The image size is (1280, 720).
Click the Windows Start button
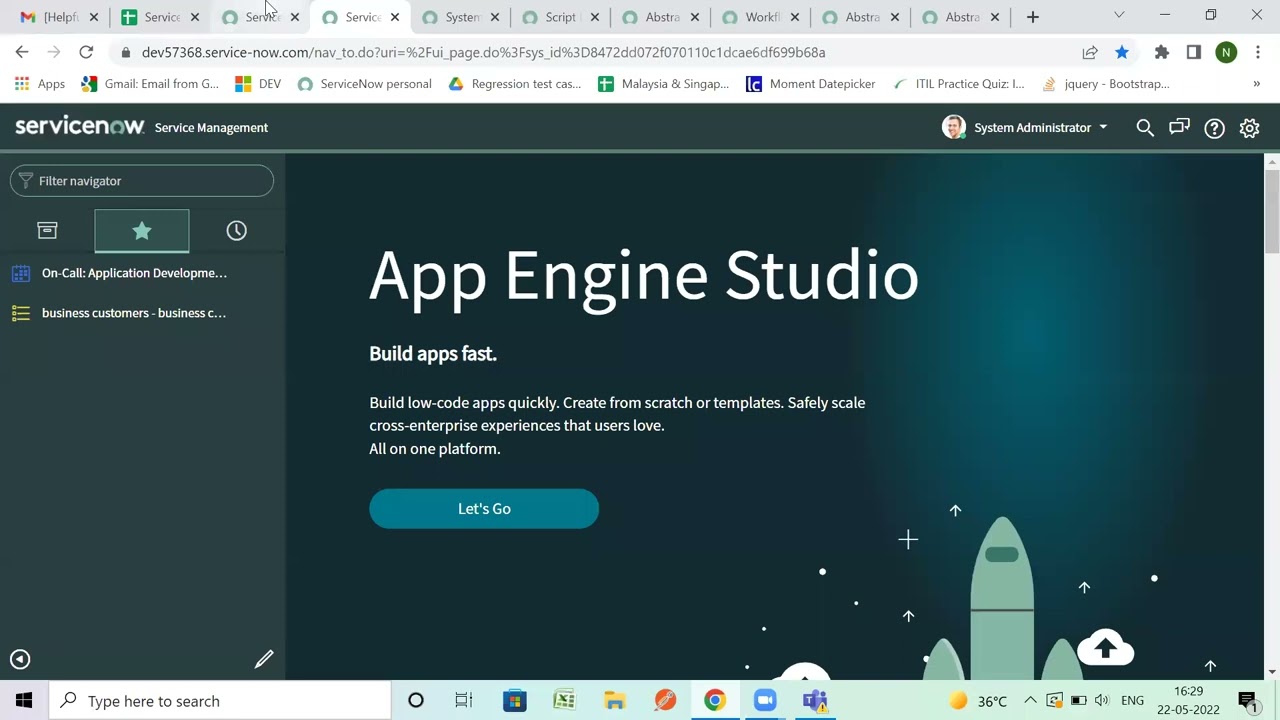(24, 701)
